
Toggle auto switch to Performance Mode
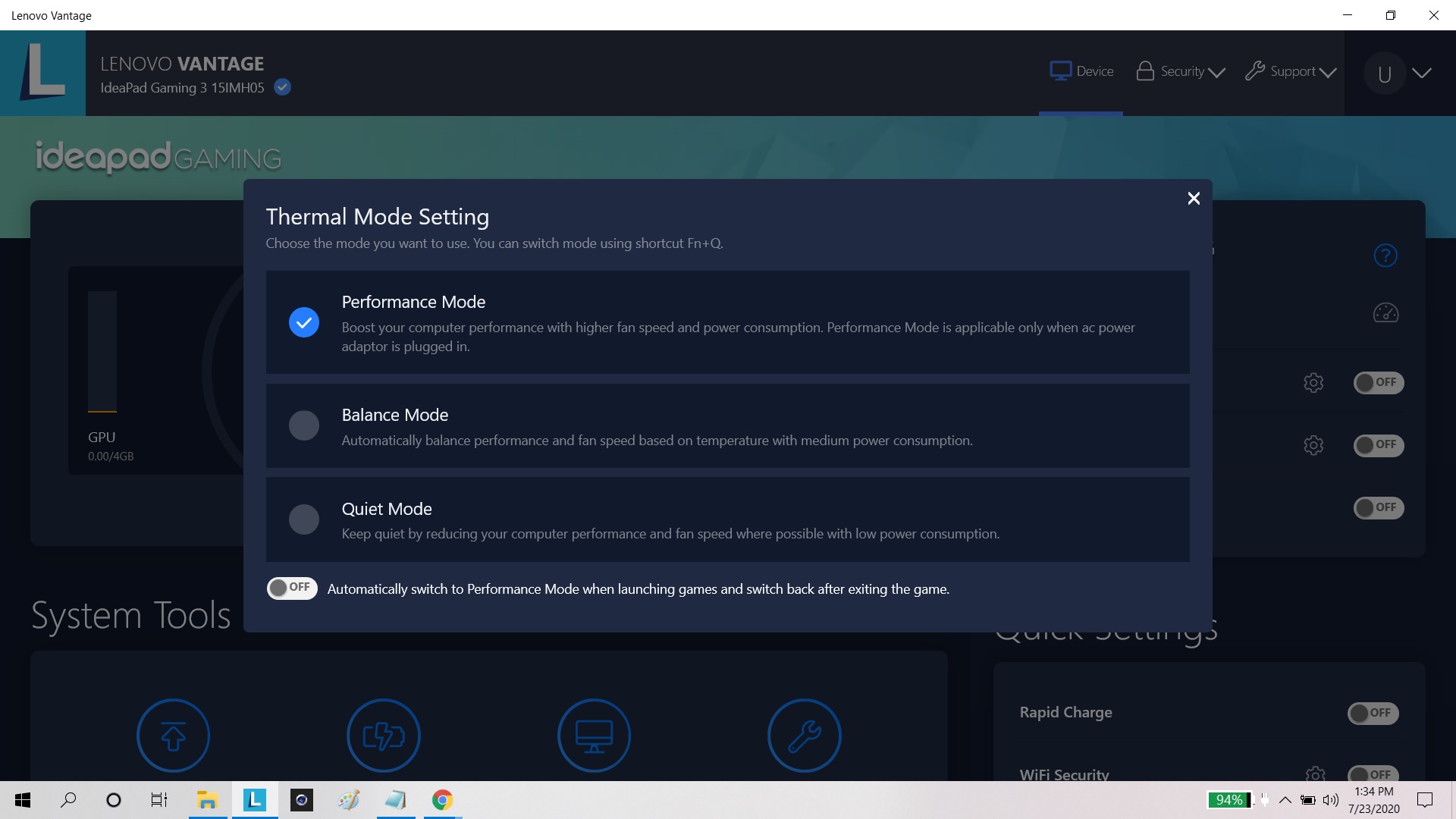click(x=292, y=588)
